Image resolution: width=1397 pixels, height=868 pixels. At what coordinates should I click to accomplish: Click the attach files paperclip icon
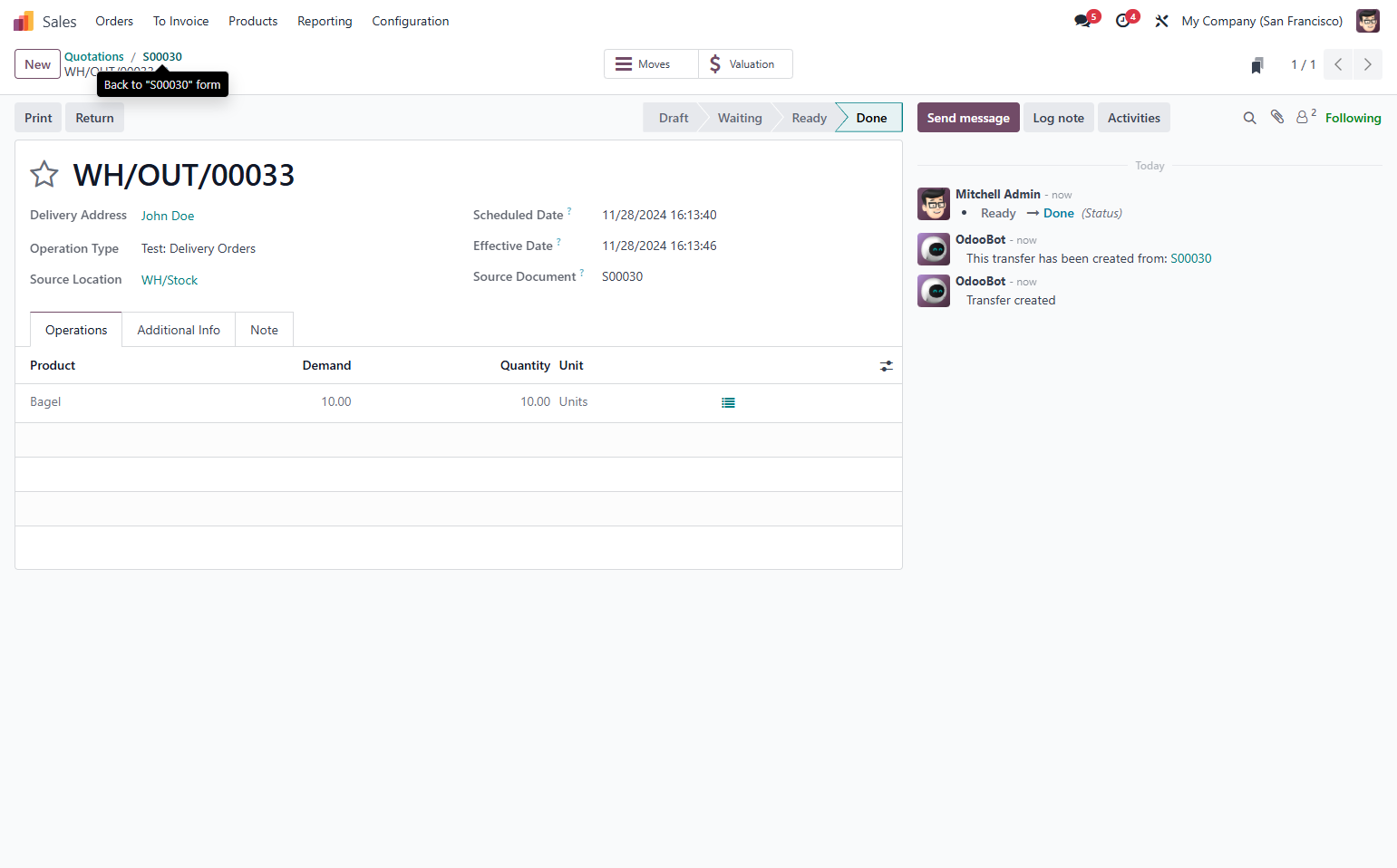pos(1277,117)
